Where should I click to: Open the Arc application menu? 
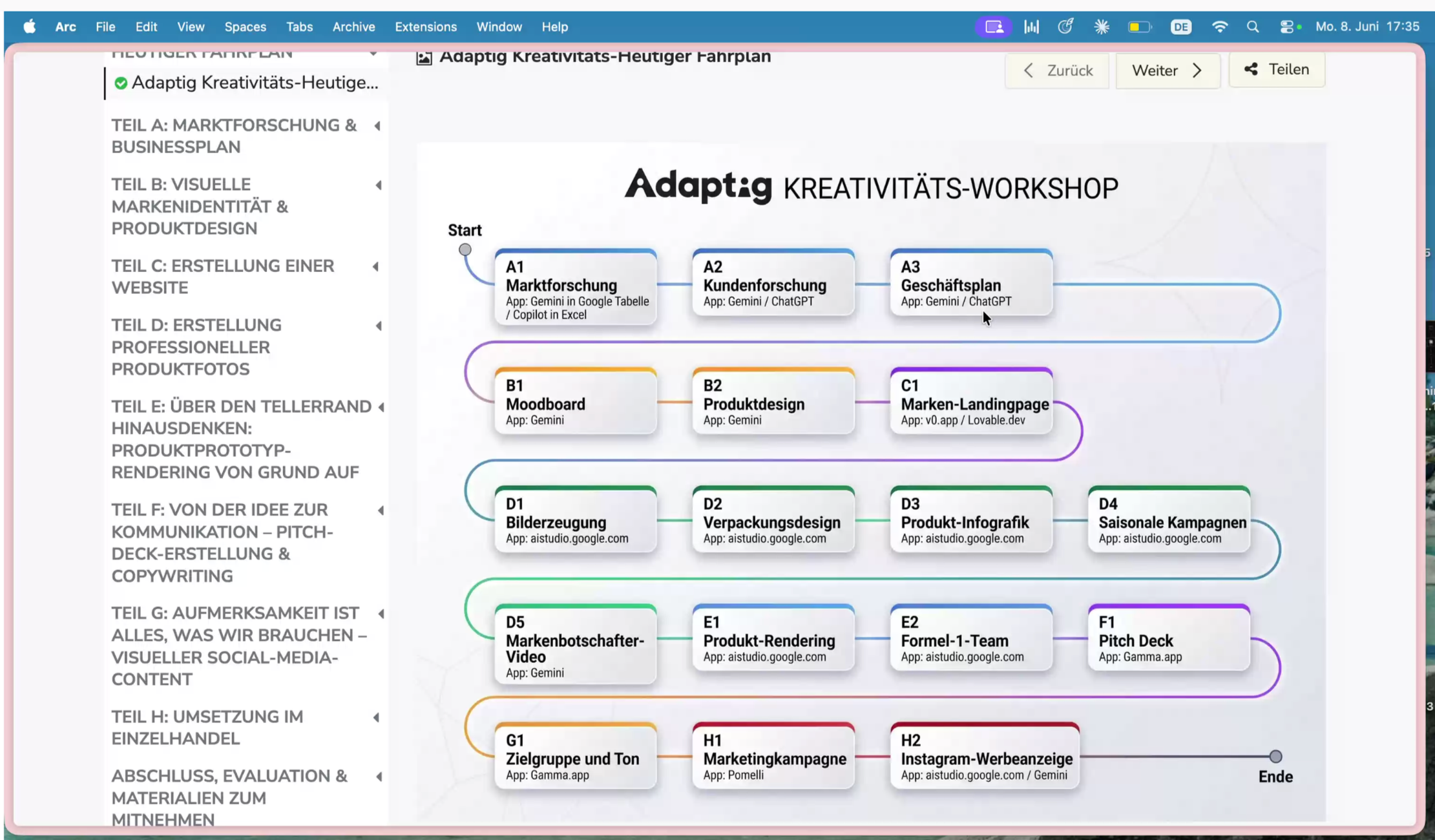[x=65, y=26]
